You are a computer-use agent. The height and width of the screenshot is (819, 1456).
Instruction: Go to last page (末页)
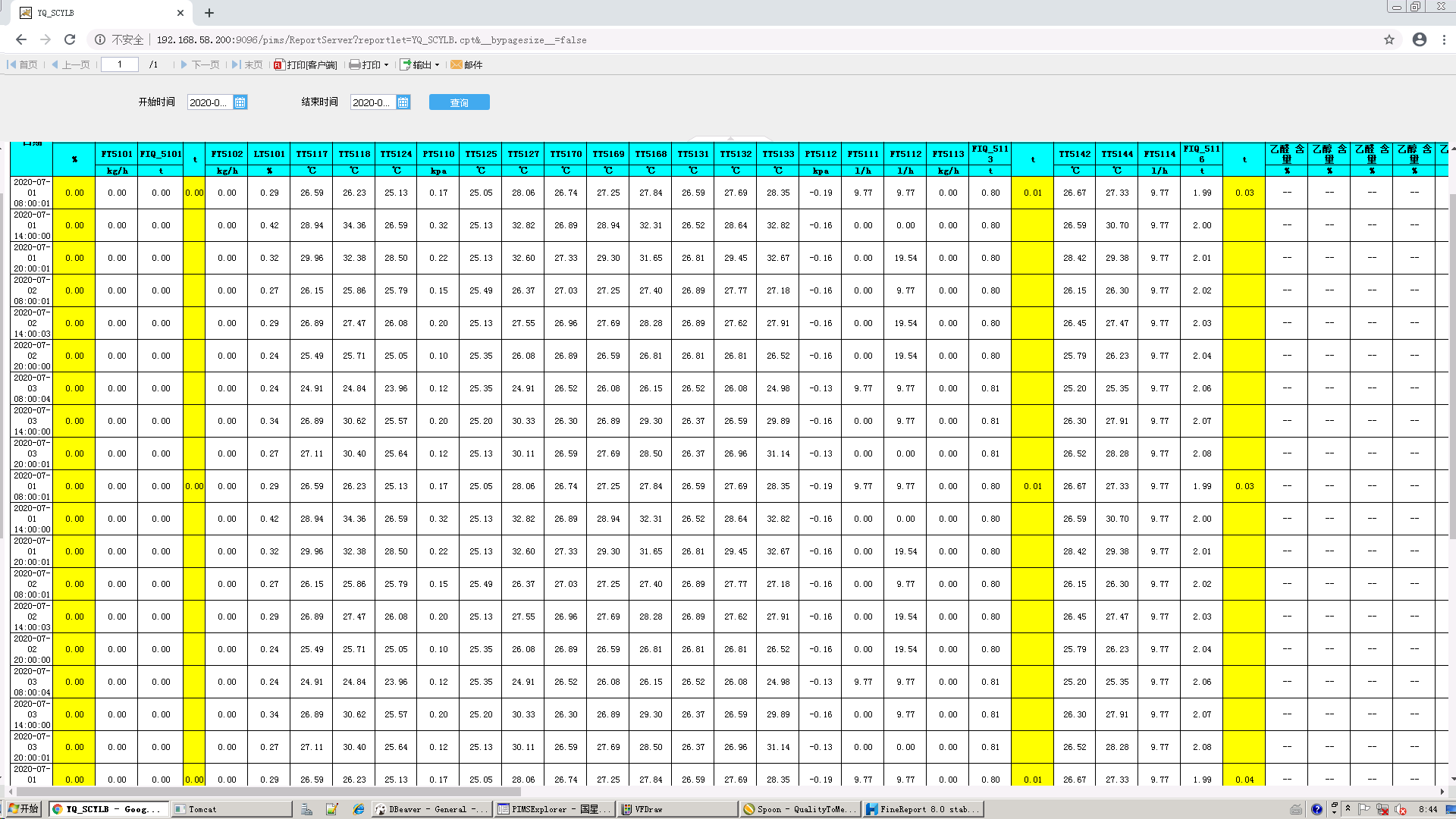click(247, 64)
